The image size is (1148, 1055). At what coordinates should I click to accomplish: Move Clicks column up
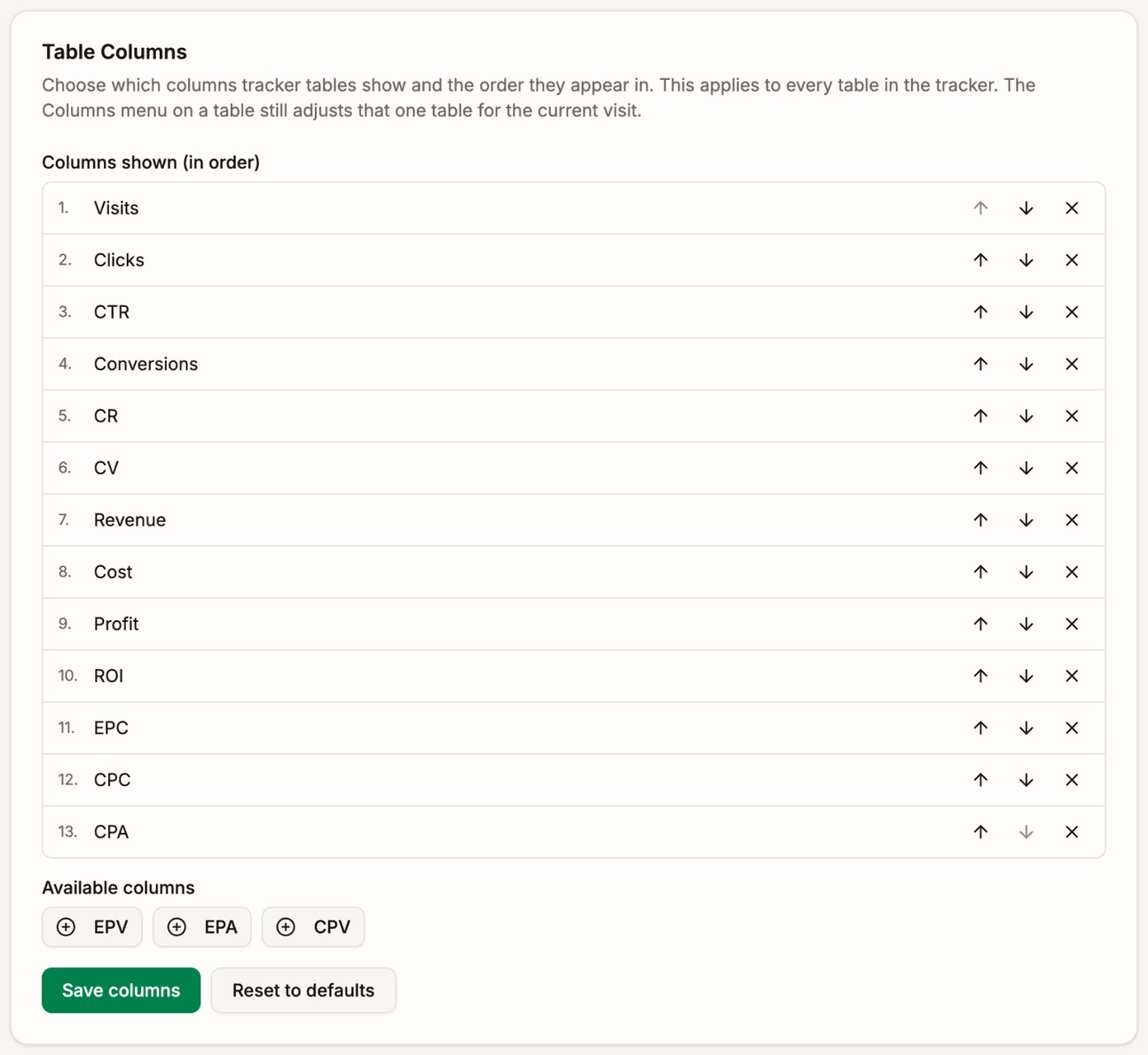click(x=980, y=260)
